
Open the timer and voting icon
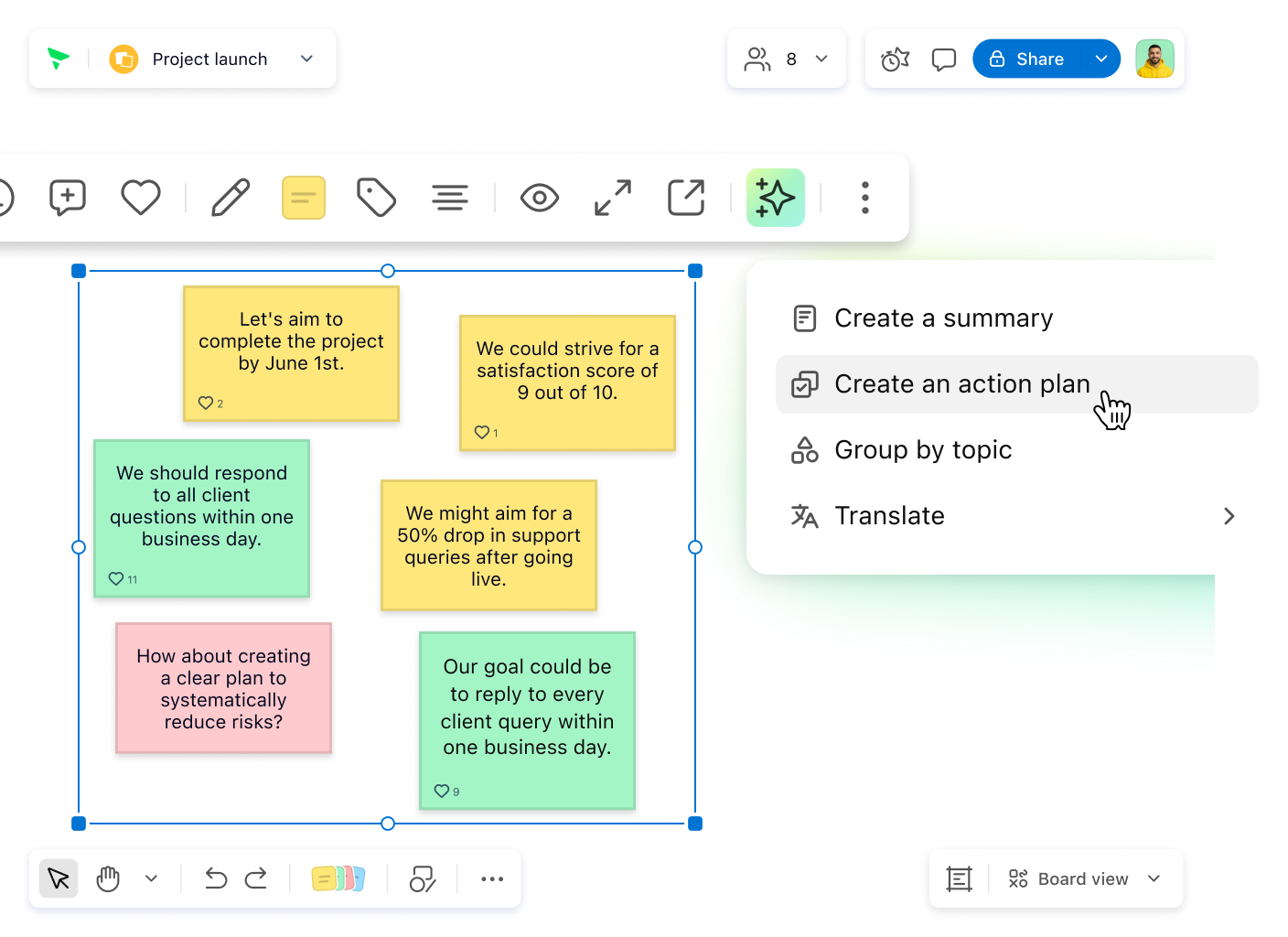[895, 59]
